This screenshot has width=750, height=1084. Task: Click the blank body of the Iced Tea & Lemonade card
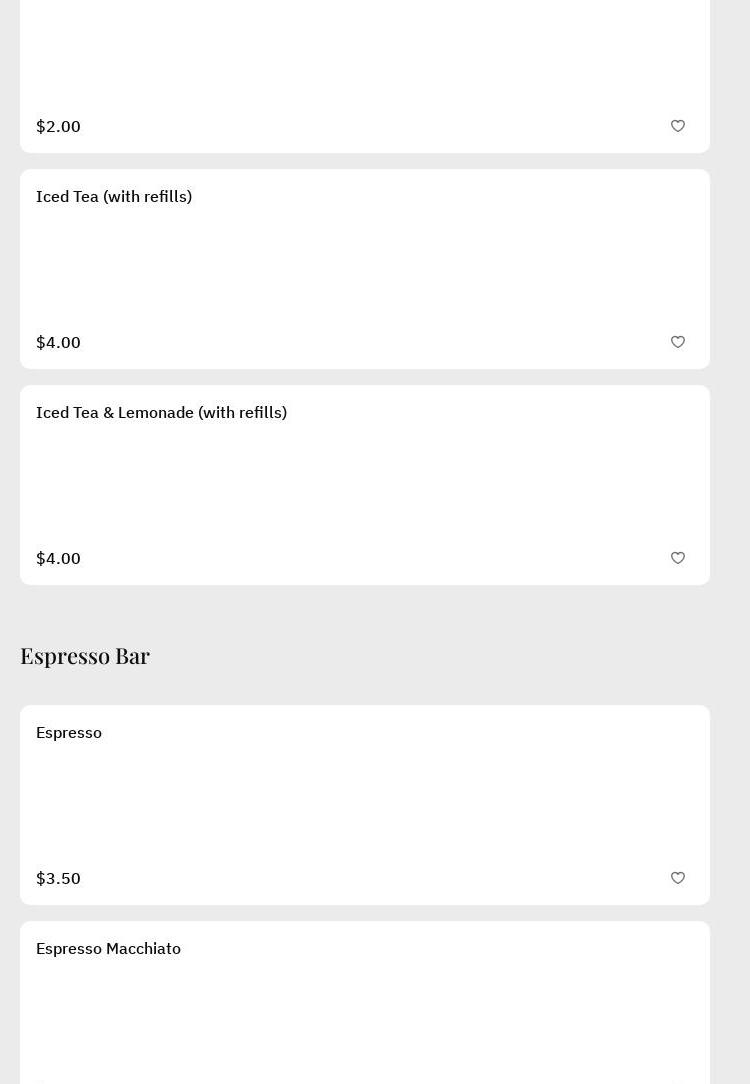365,484
